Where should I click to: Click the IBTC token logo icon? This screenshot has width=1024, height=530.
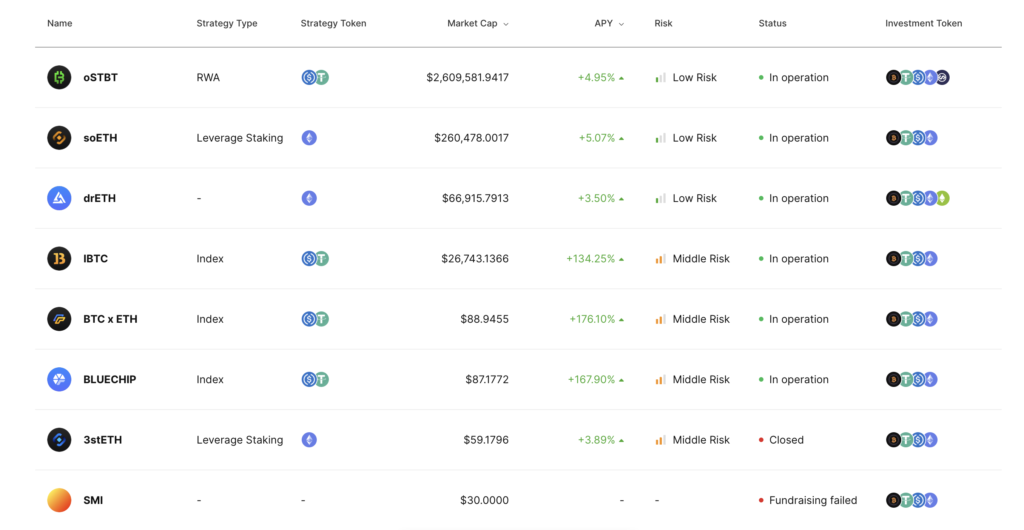pyautogui.click(x=59, y=259)
